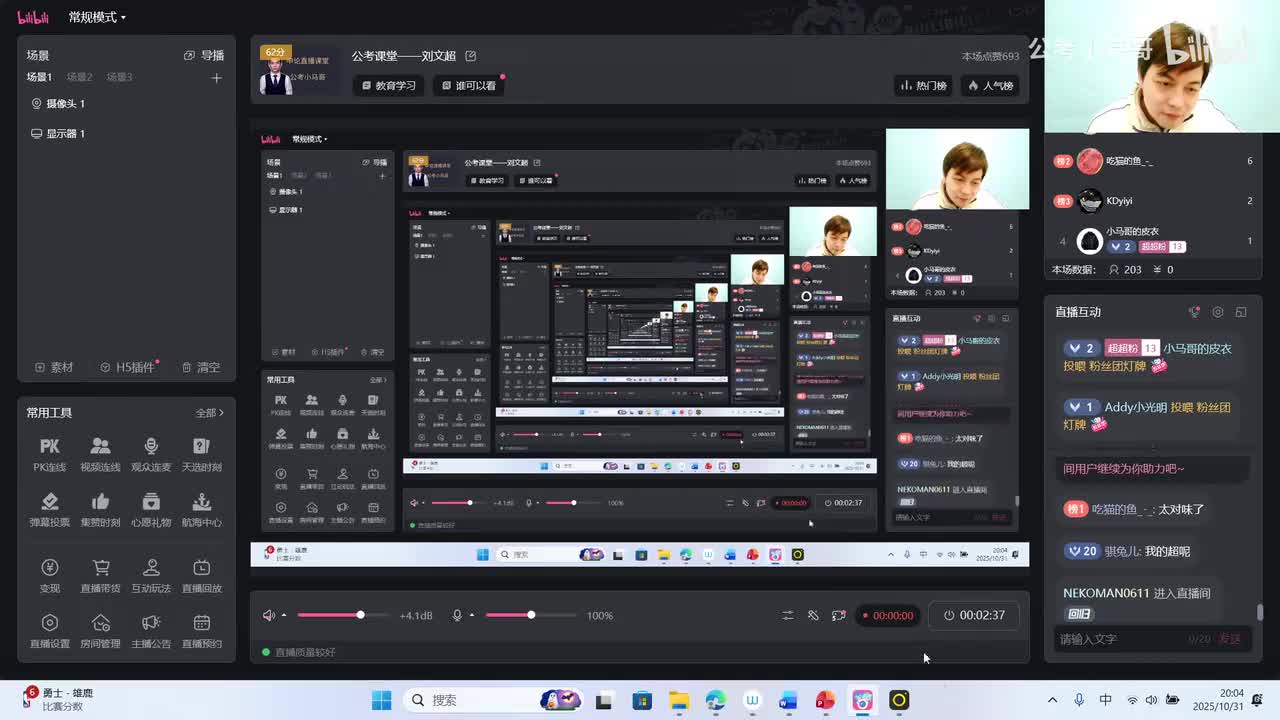Click the gear icon in 直播互动 header
Screen dimensions: 1280x720
coord(1217,312)
